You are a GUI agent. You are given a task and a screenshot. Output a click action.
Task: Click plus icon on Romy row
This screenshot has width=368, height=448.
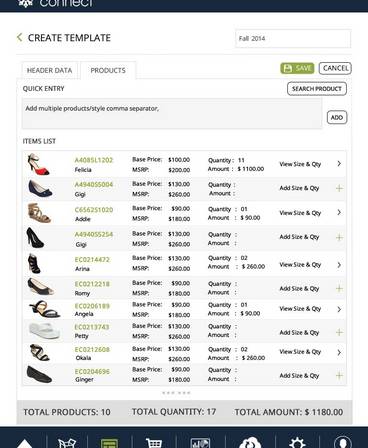pyautogui.click(x=339, y=288)
